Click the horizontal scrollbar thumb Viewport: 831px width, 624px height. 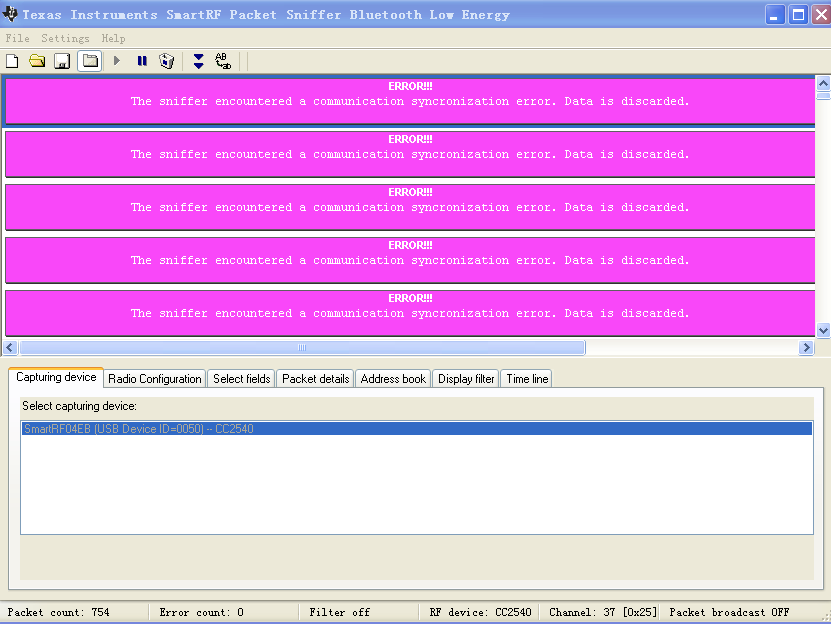click(302, 348)
